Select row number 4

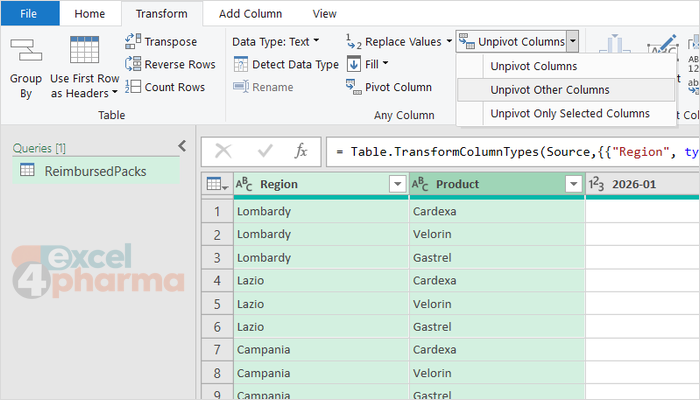click(217, 280)
